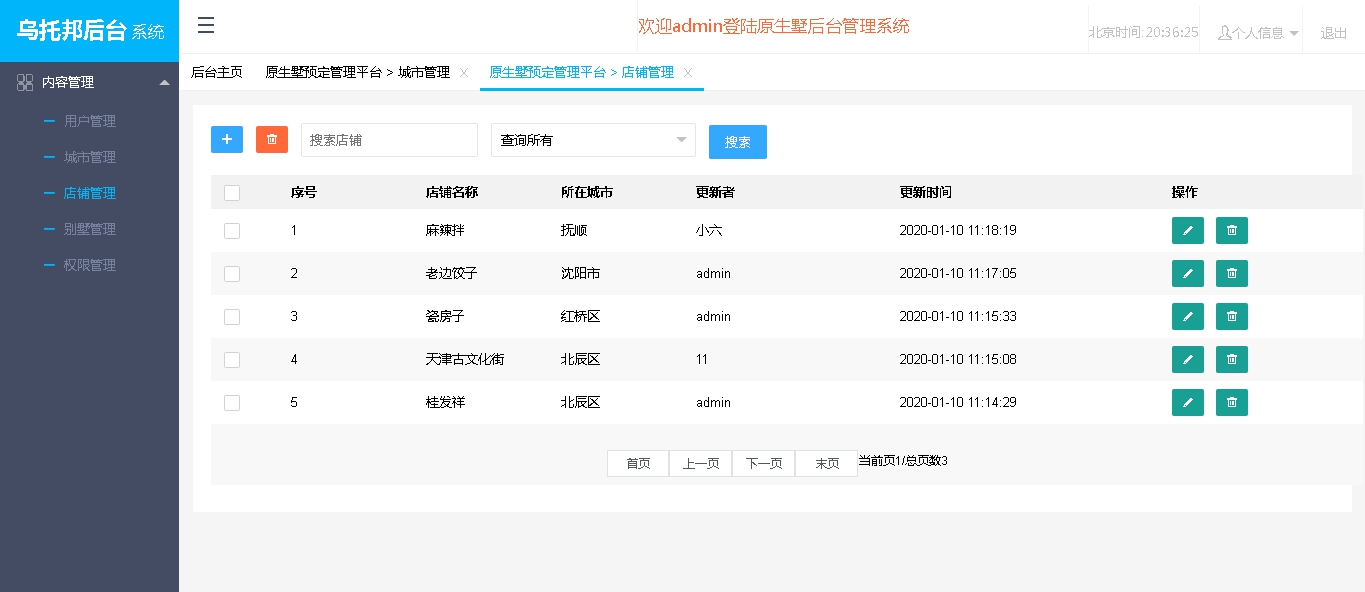
Task: Delete the 天津古文化街 store row
Action: pyautogui.click(x=1232, y=359)
